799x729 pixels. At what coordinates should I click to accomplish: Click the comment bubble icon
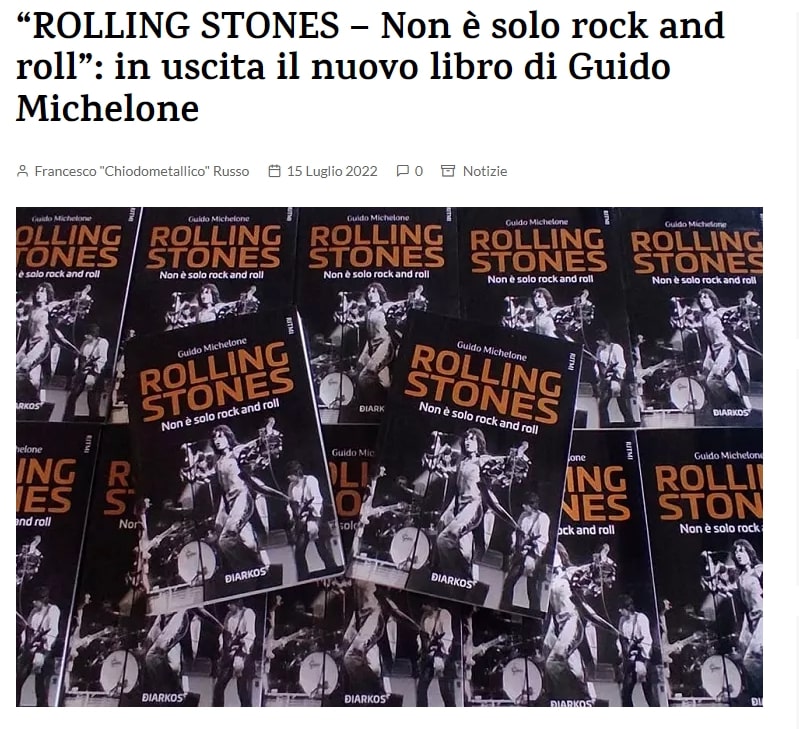coord(403,171)
